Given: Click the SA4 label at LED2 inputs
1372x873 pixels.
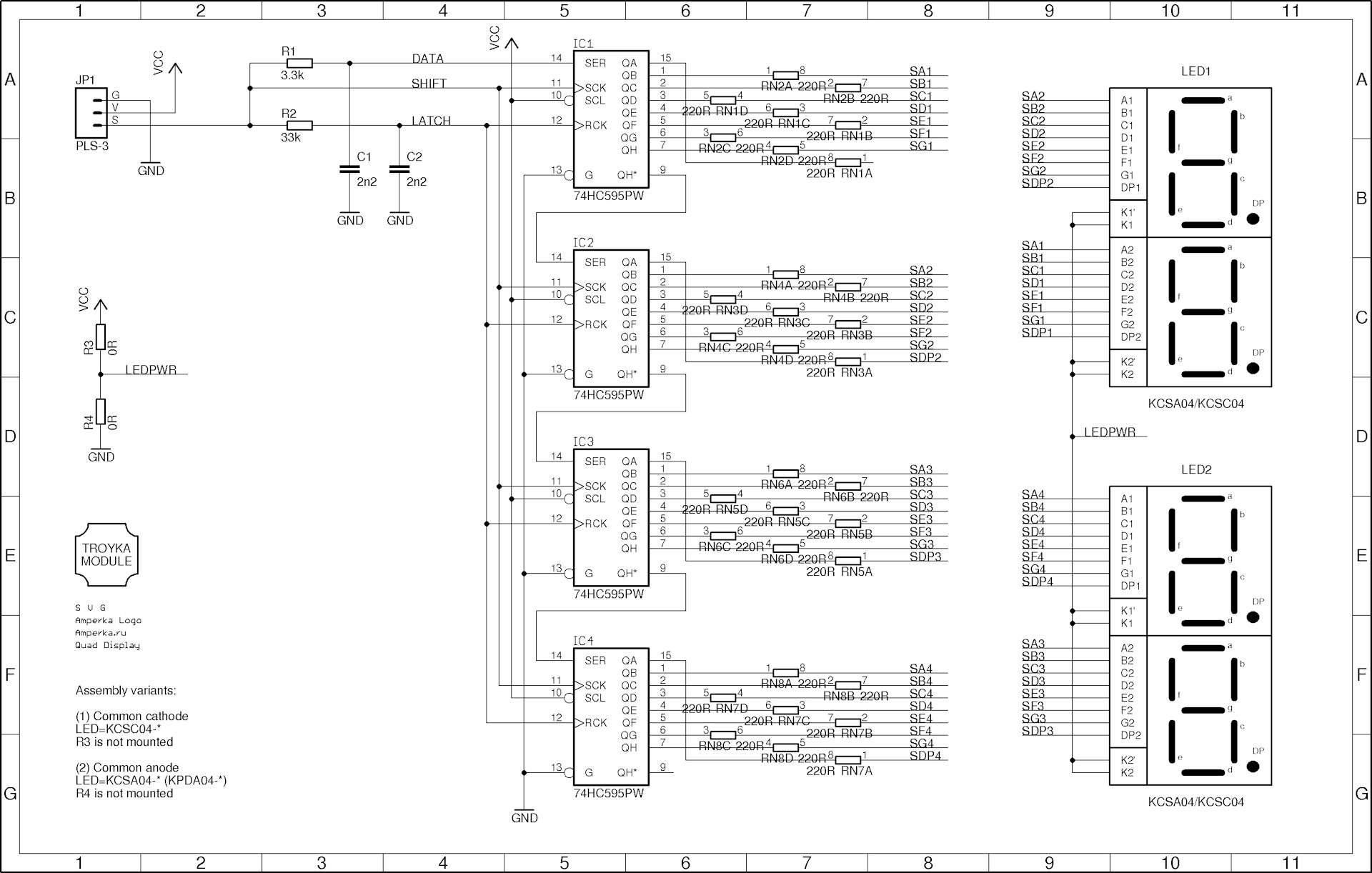Looking at the screenshot, I should (1033, 494).
